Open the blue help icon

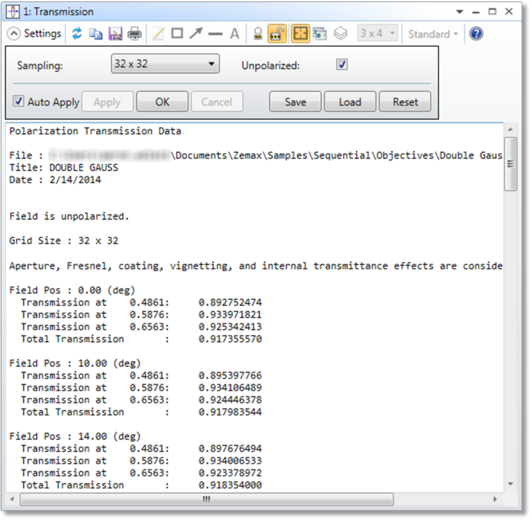coord(476,34)
